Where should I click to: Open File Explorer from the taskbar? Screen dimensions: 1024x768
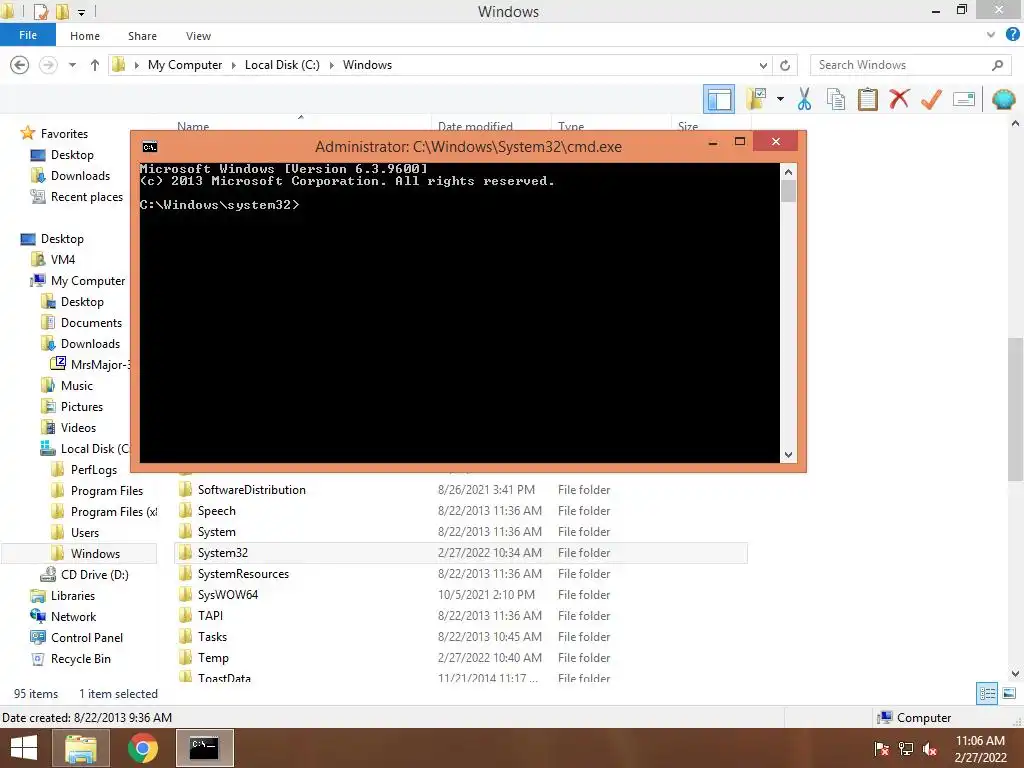click(80, 748)
